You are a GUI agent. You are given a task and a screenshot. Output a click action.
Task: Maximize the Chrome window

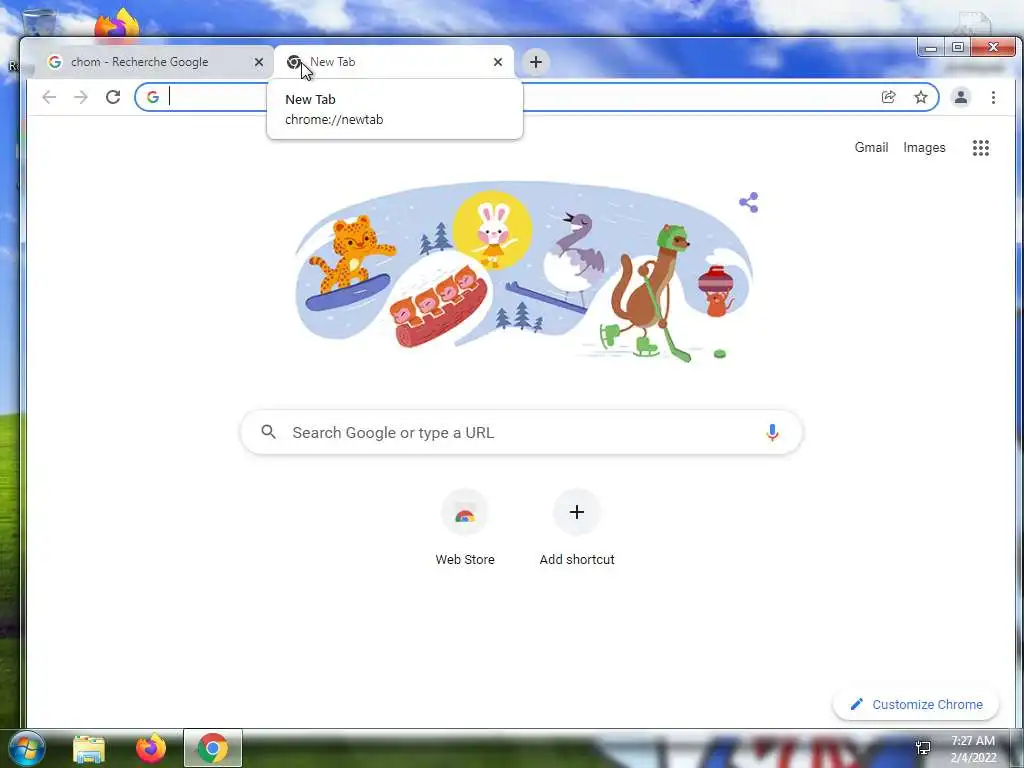(957, 48)
